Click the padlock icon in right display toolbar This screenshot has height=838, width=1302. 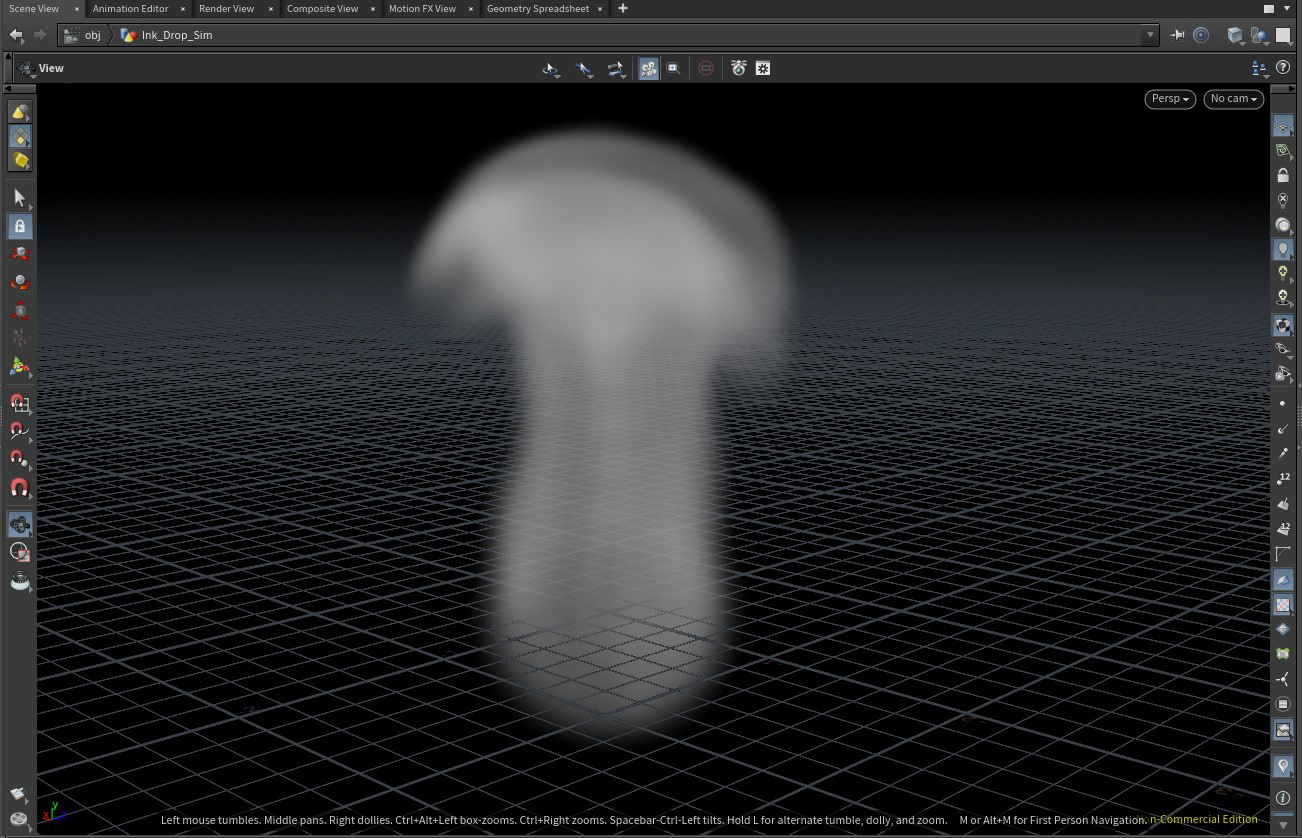pos(1283,175)
